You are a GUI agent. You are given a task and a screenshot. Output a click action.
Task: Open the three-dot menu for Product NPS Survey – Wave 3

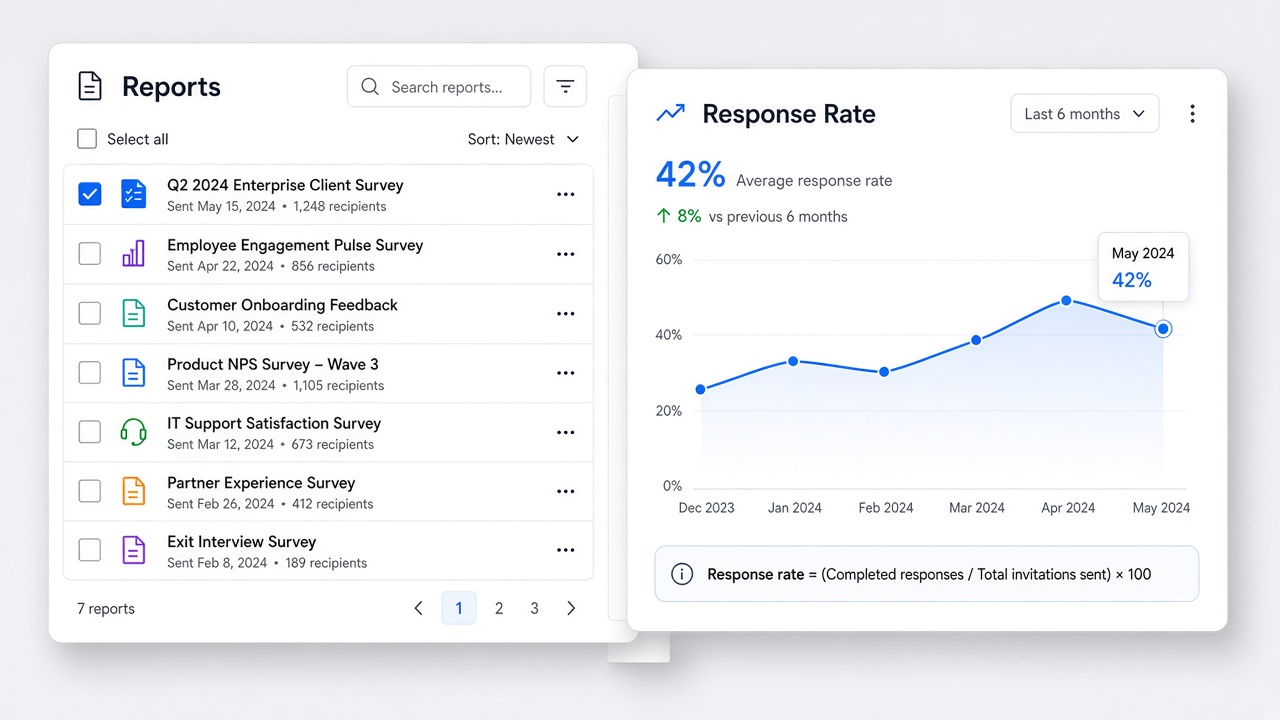566,373
